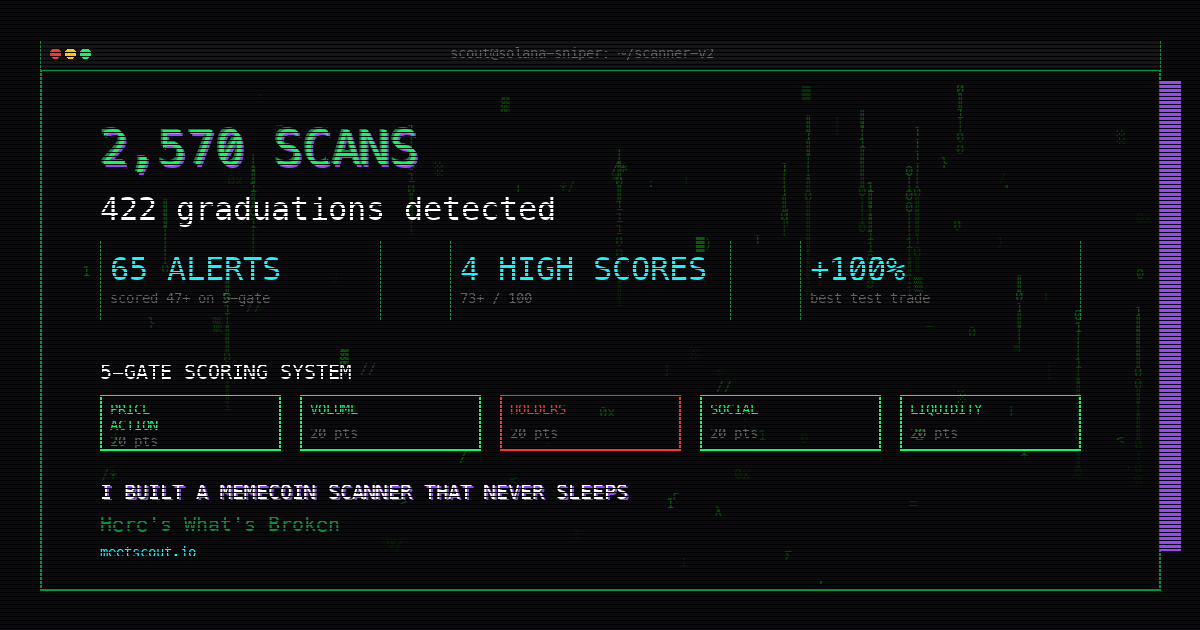
Task: Toggle the 8x marker on HOLDERS card
Action: coord(608,411)
